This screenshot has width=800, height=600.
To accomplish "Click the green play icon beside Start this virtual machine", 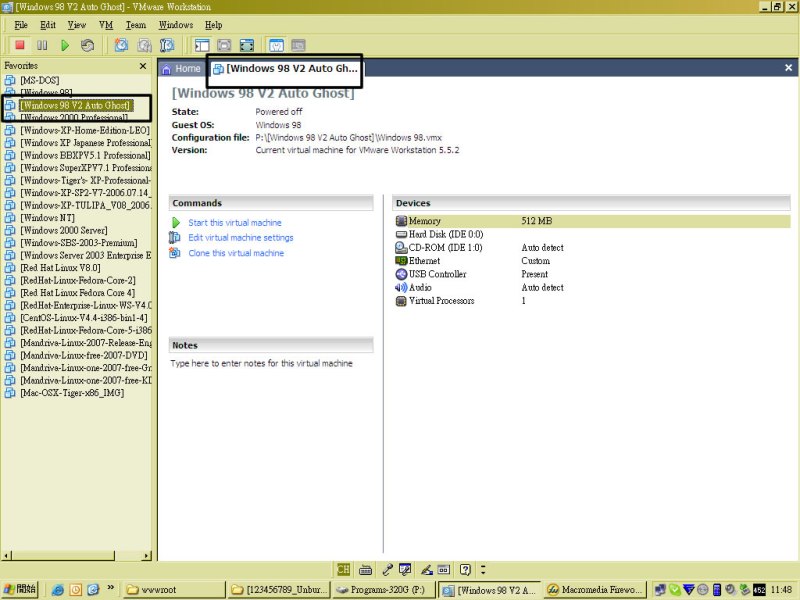I will 176,223.
